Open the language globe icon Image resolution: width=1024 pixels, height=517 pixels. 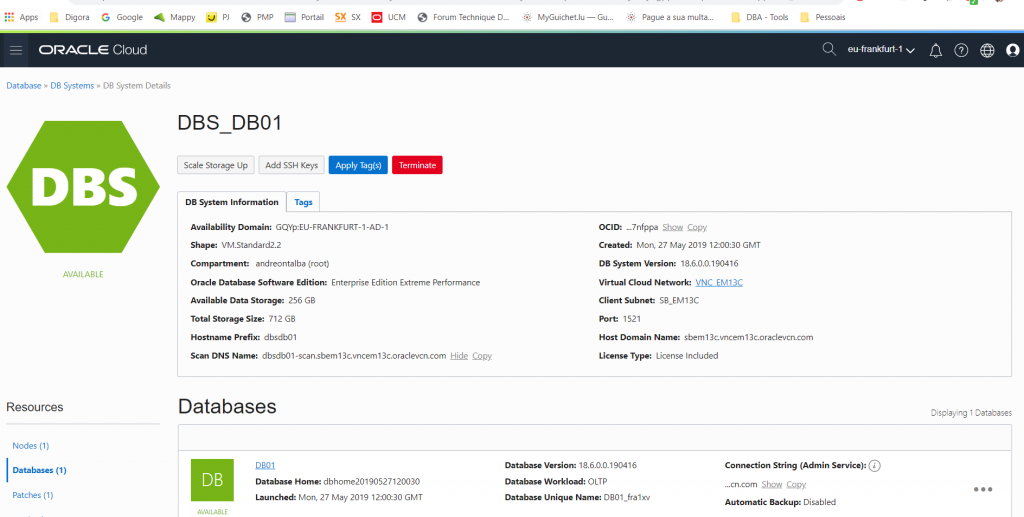987,50
